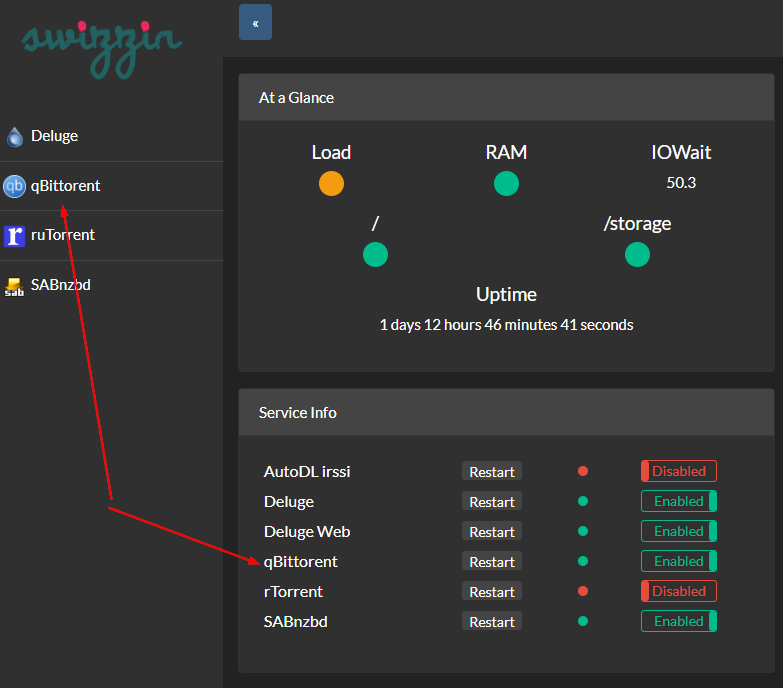The height and width of the screenshot is (688, 783).
Task: Restart the Deluge Web service
Action: (x=492, y=531)
